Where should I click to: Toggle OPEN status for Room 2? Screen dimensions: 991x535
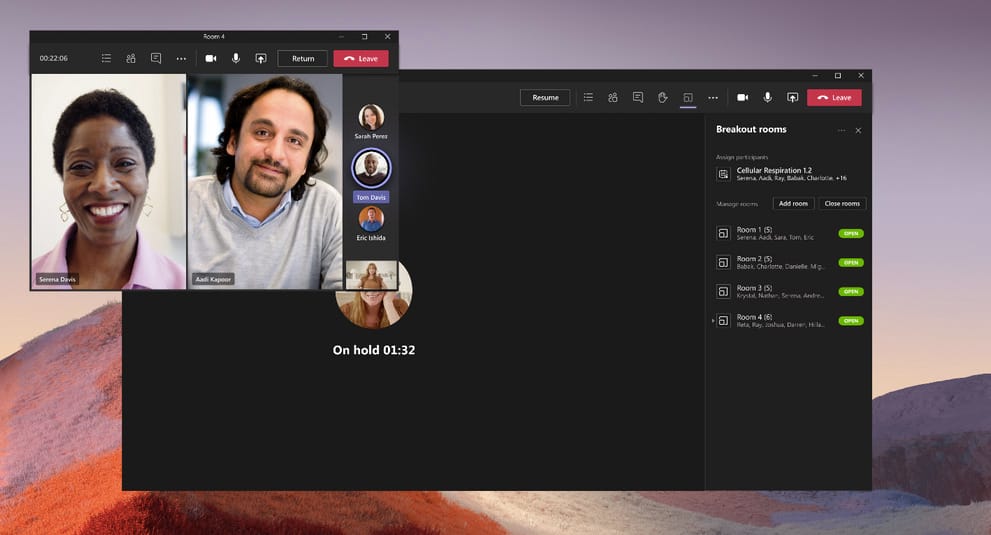851,262
